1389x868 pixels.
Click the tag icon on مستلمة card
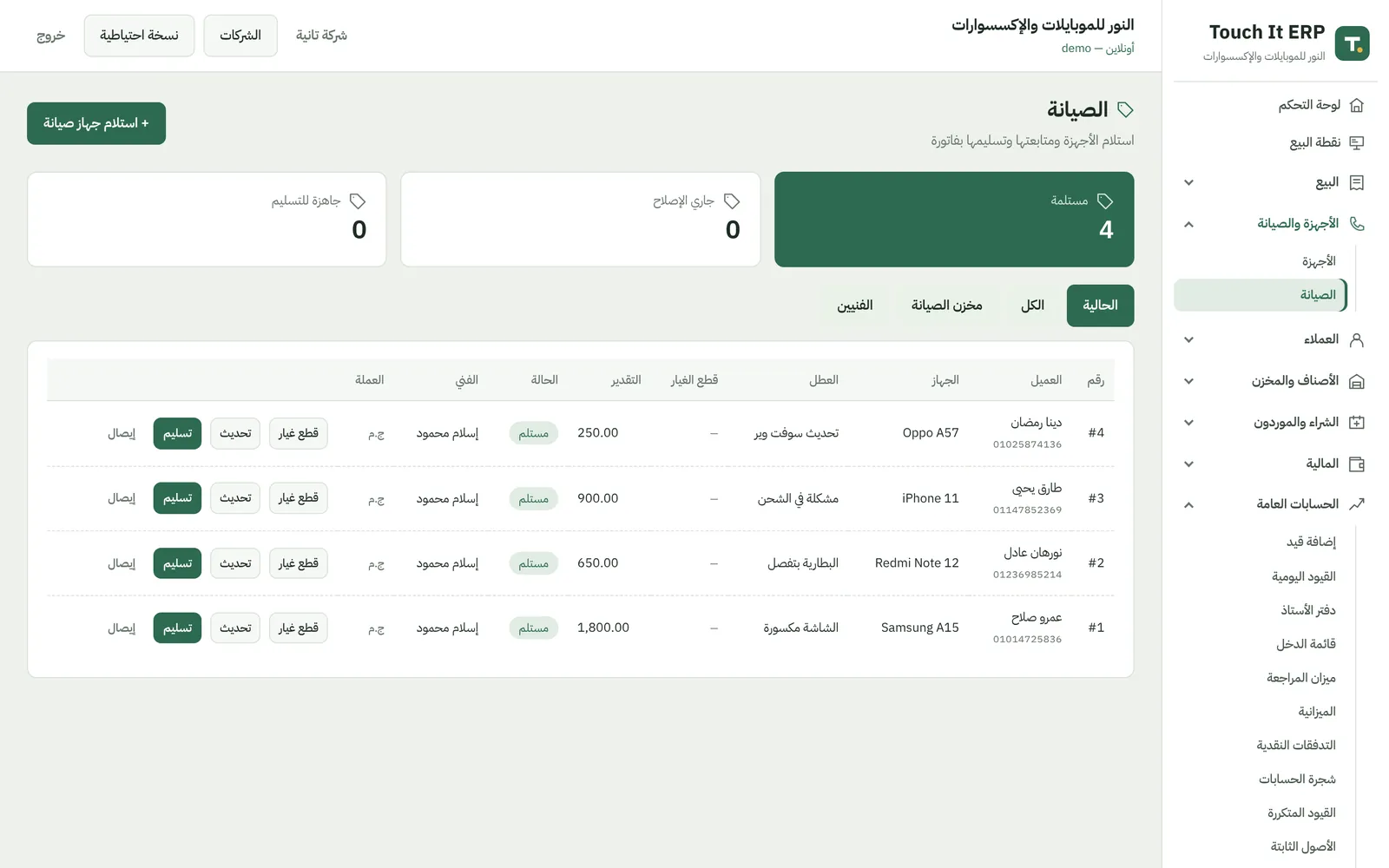coord(1105,201)
